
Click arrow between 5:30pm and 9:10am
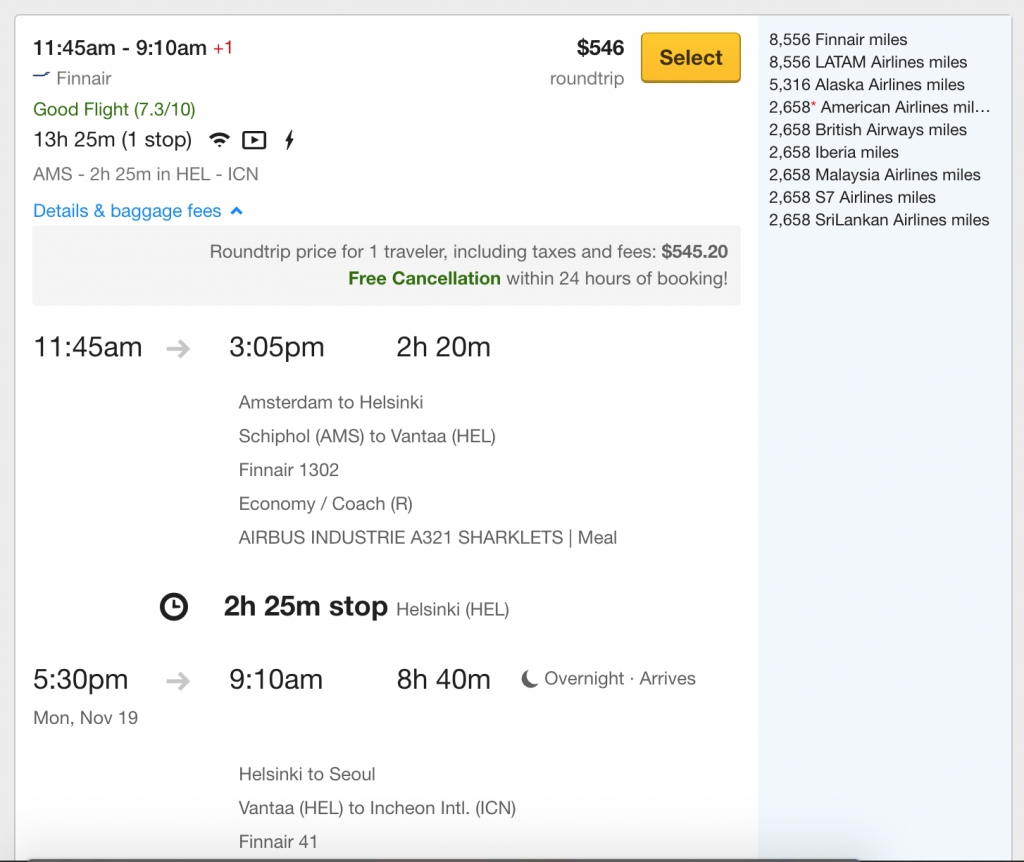[178, 681]
